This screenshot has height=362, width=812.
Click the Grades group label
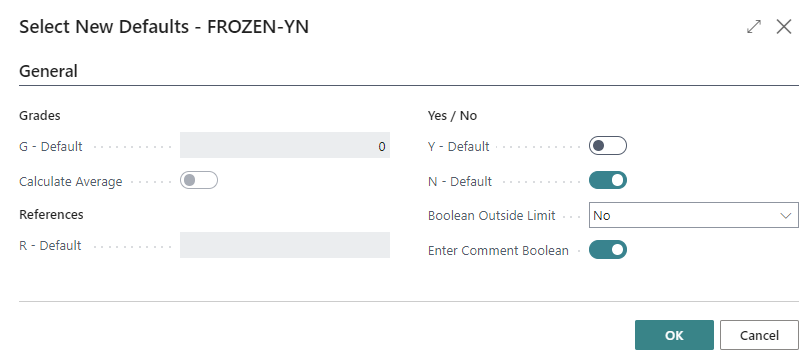(x=40, y=115)
